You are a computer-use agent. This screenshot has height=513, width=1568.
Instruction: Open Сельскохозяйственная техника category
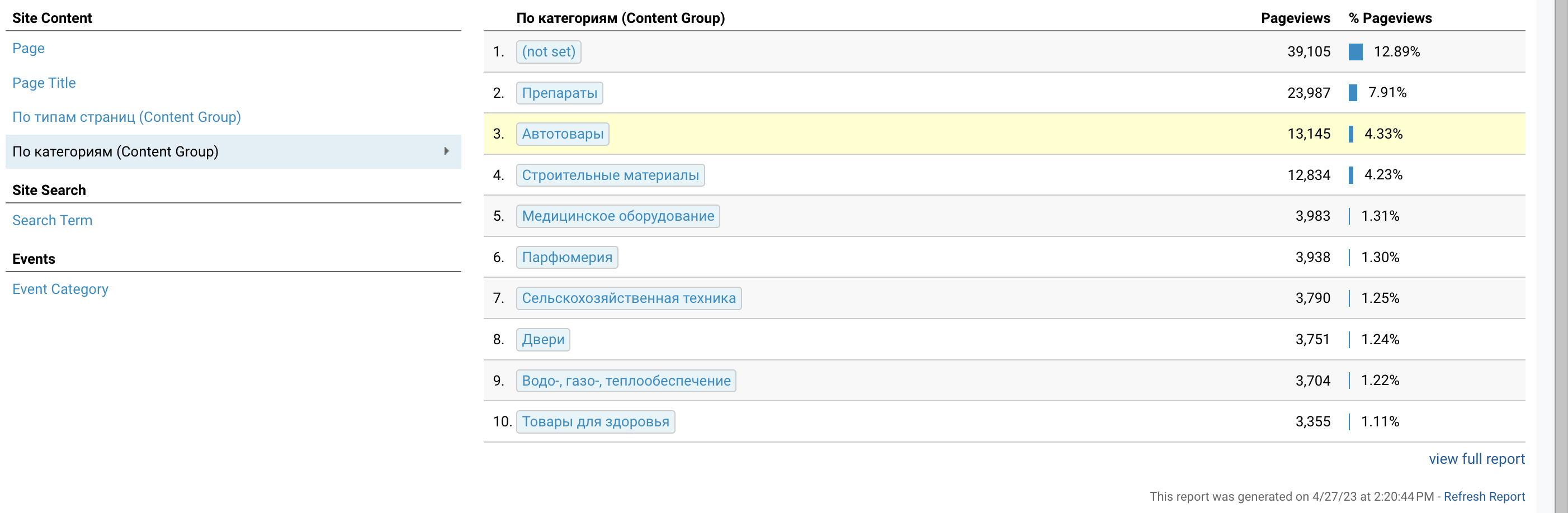(x=628, y=298)
